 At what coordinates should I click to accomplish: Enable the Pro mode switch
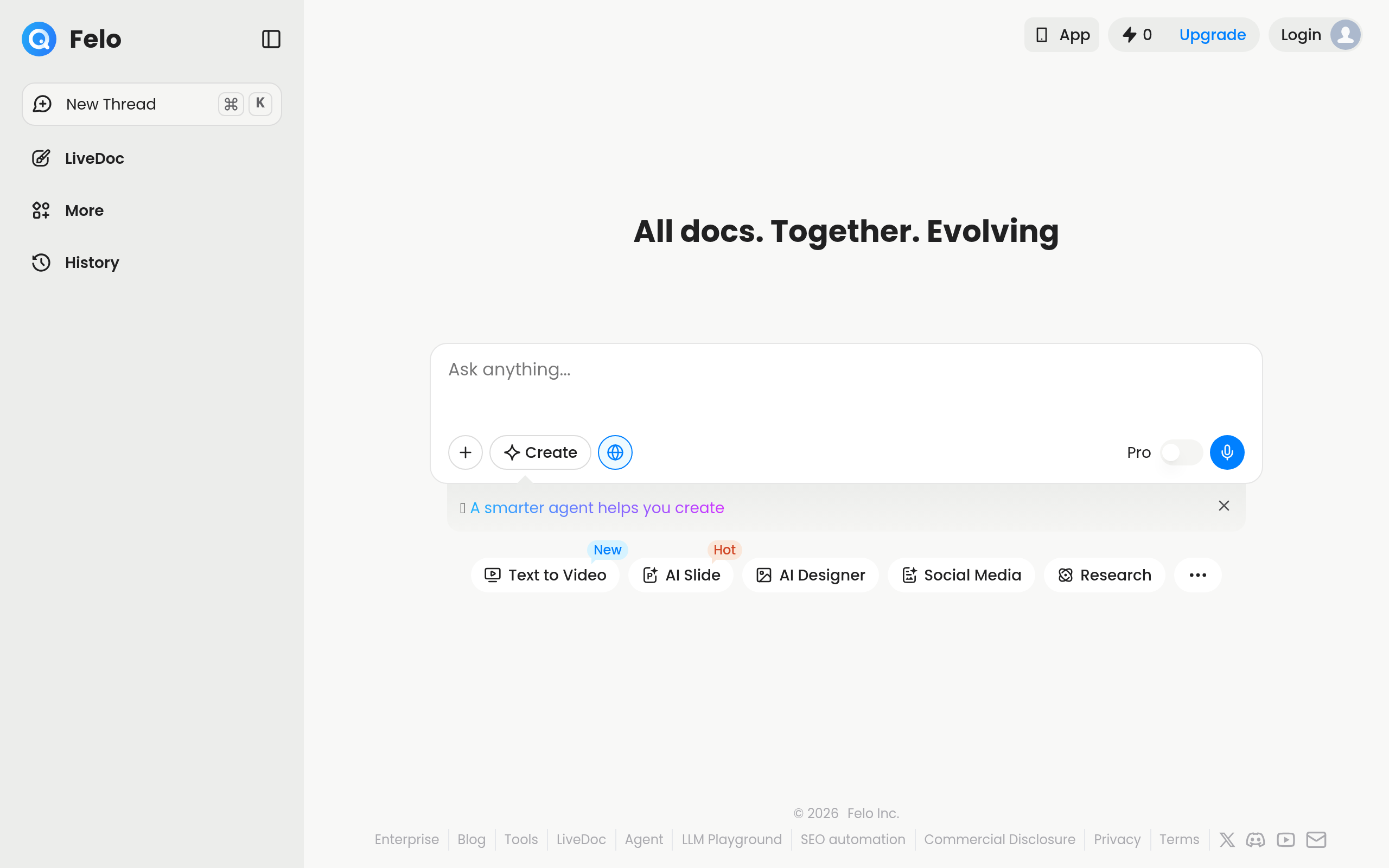coord(1181,452)
